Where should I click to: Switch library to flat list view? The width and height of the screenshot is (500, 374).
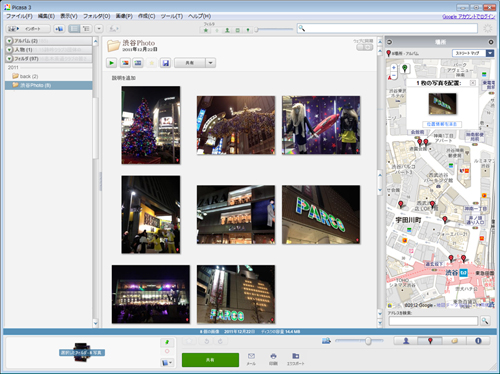click(74, 29)
